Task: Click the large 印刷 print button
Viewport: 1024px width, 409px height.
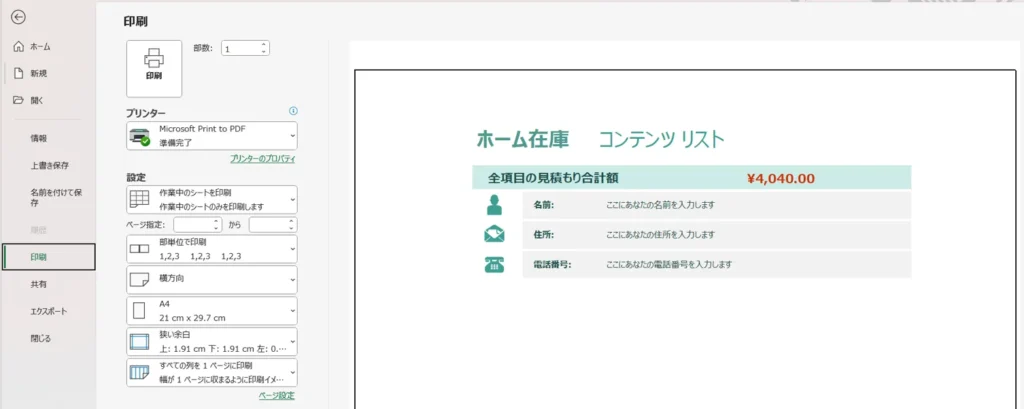Action: pyautogui.click(x=153, y=69)
